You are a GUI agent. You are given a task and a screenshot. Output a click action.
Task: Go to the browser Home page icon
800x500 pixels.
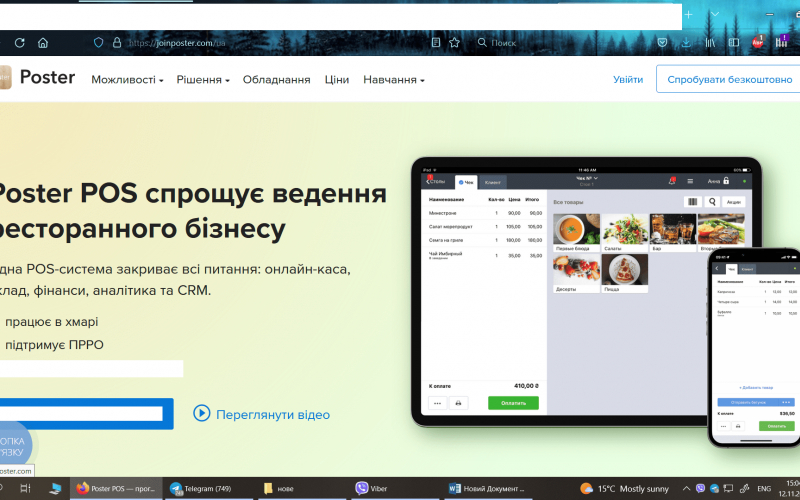click(x=43, y=43)
